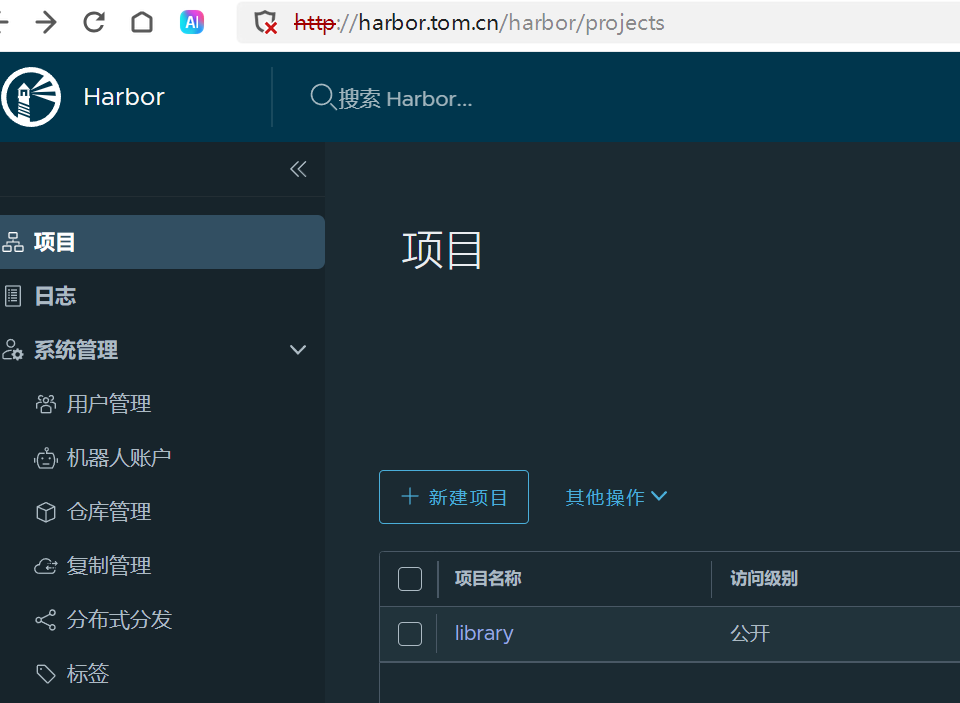Click the browser address bar URL
960x703 pixels.
pyautogui.click(x=479, y=23)
